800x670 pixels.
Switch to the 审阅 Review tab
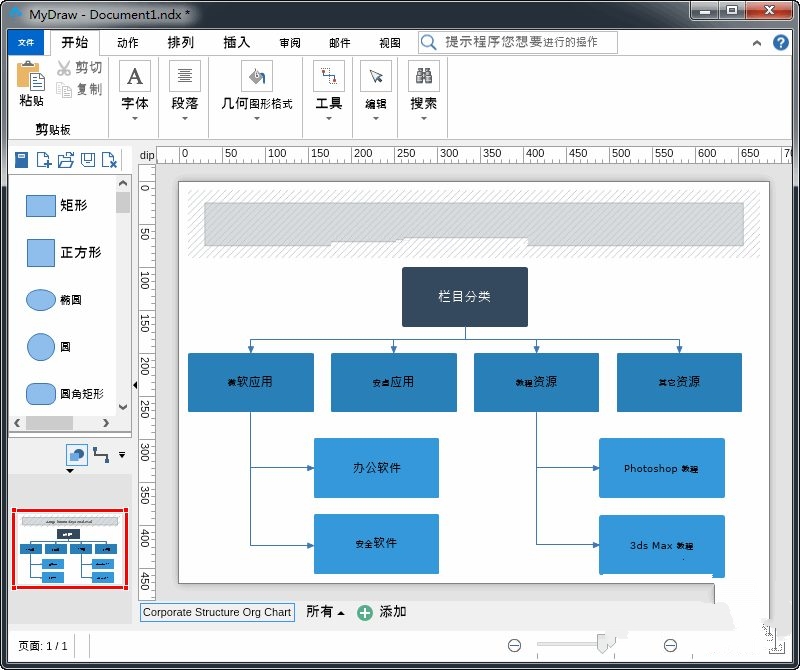290,43
